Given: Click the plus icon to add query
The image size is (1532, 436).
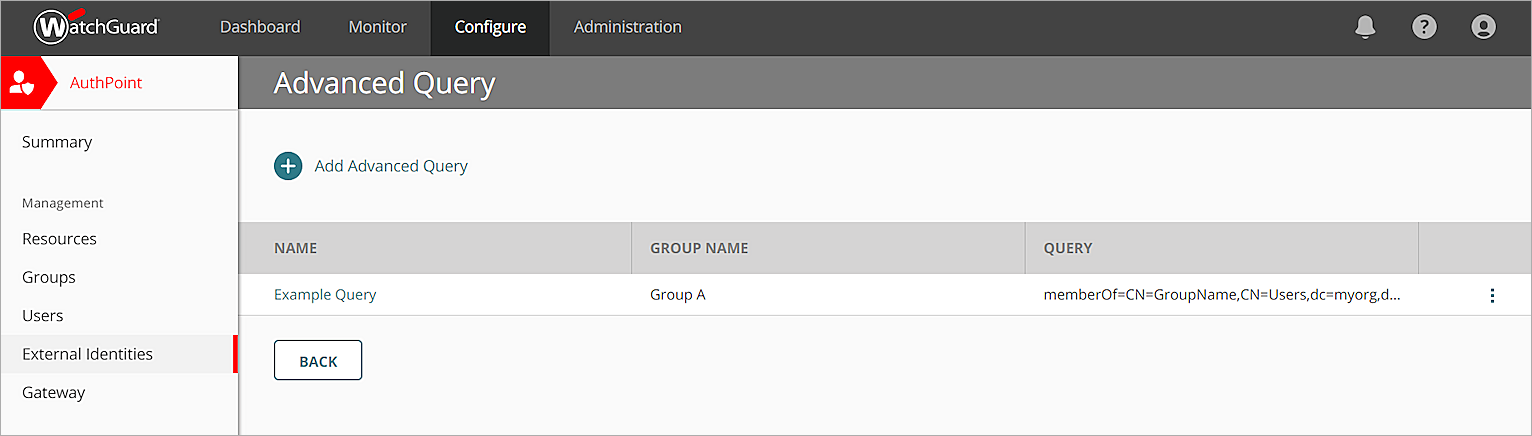Looking at the screenshot, I should click(288, 166).
